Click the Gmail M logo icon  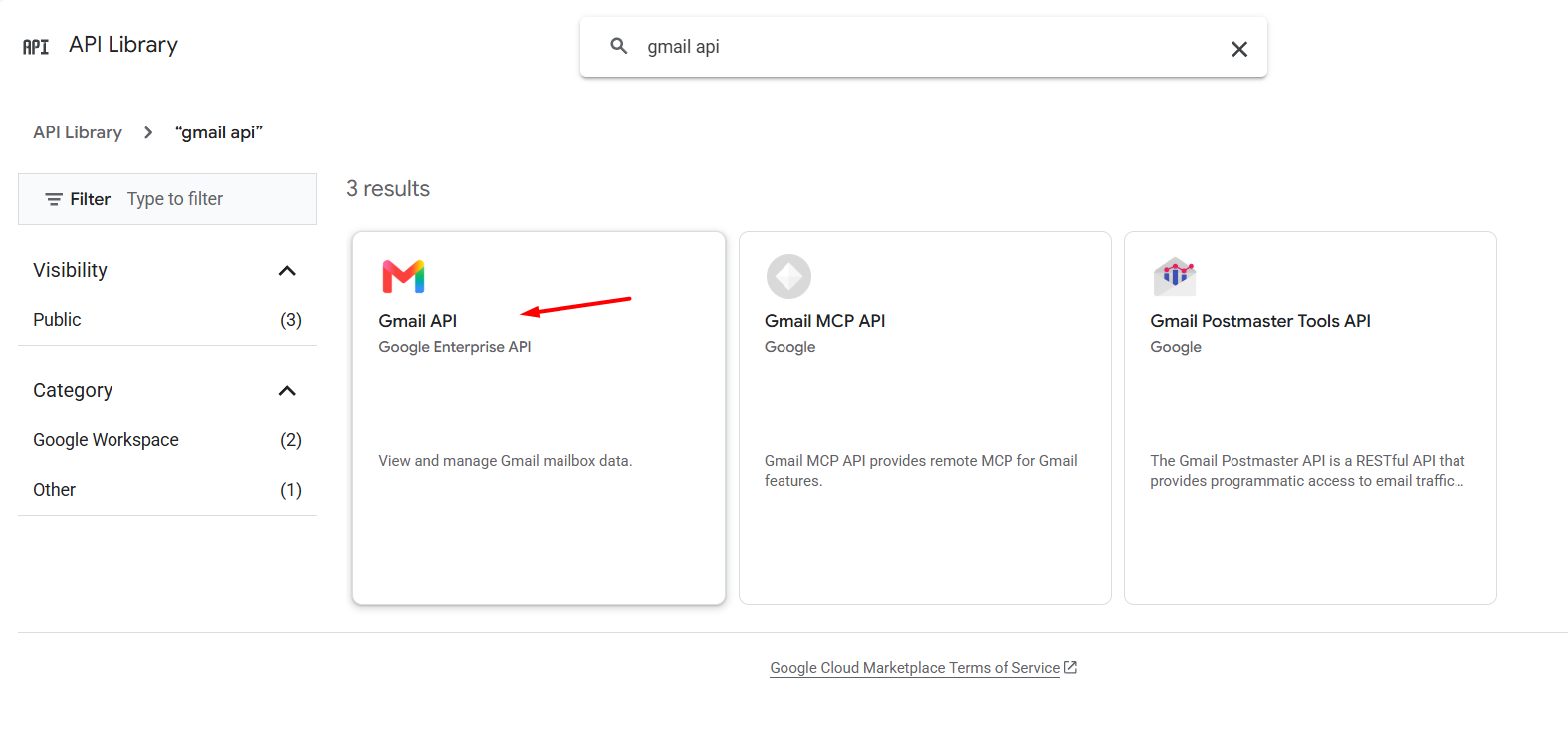tap(403, 276)
